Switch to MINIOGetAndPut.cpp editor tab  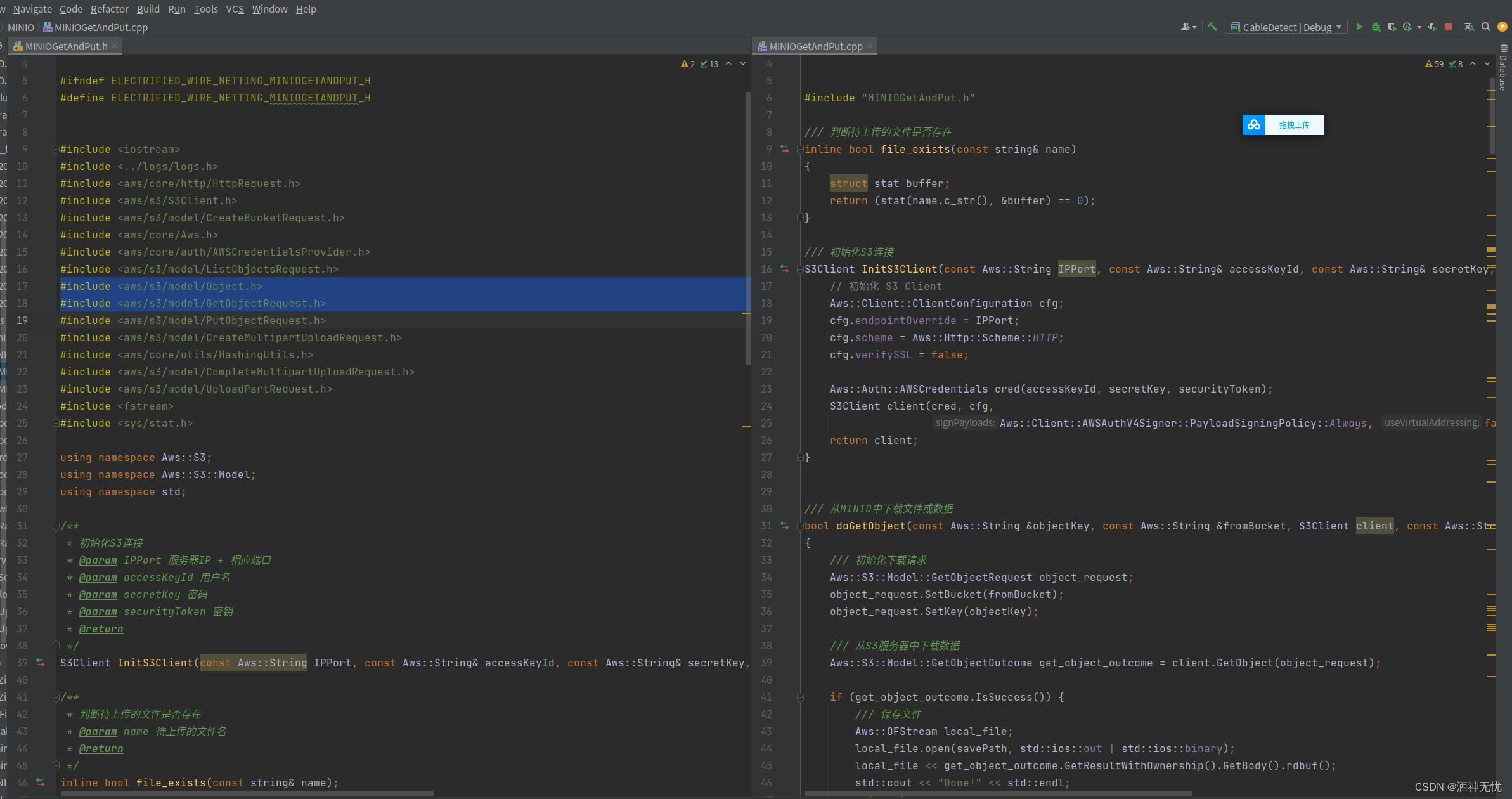coord(815,46)
